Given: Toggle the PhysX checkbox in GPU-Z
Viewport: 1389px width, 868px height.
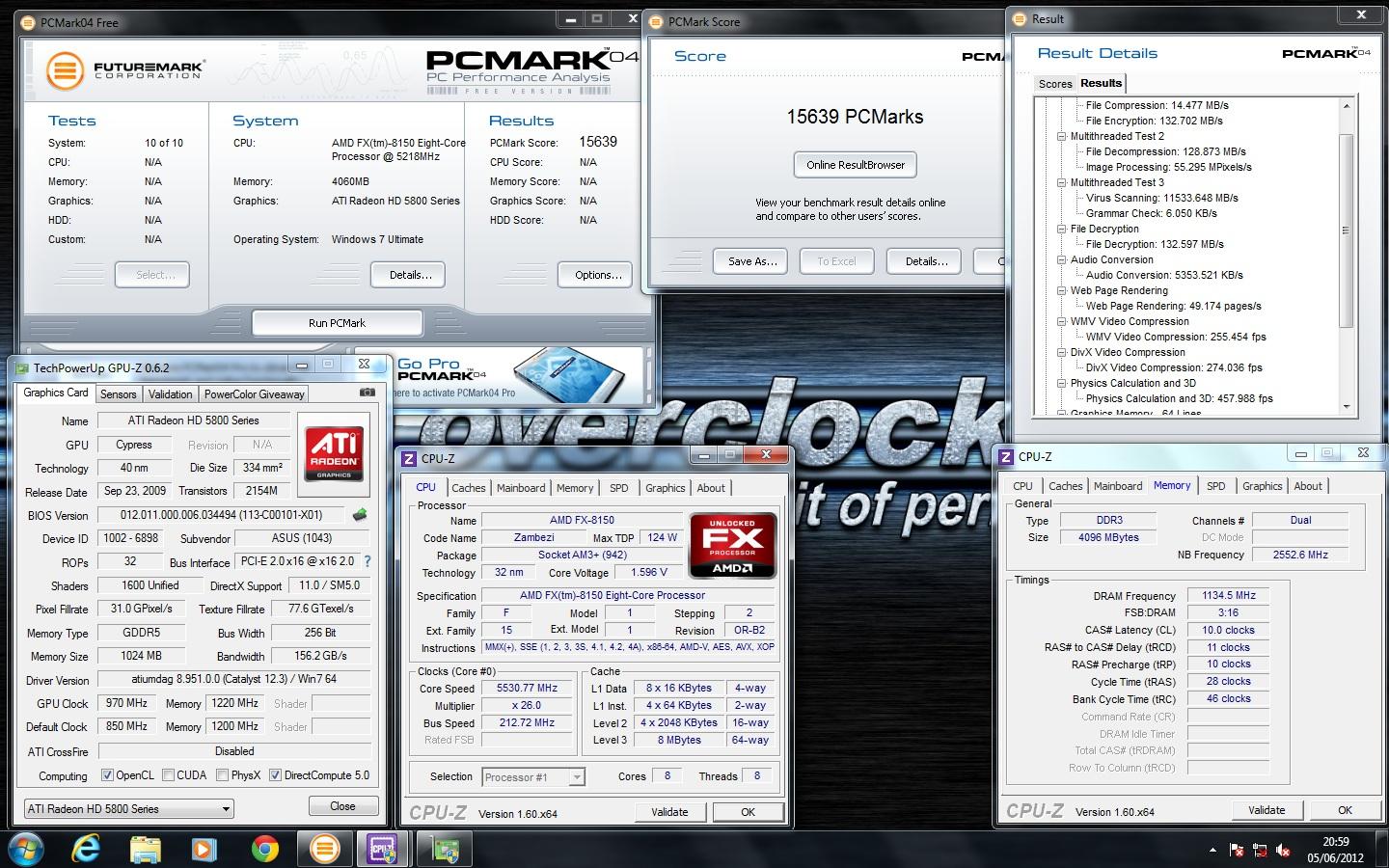Looking at the screenshot, I should point(223,774).
